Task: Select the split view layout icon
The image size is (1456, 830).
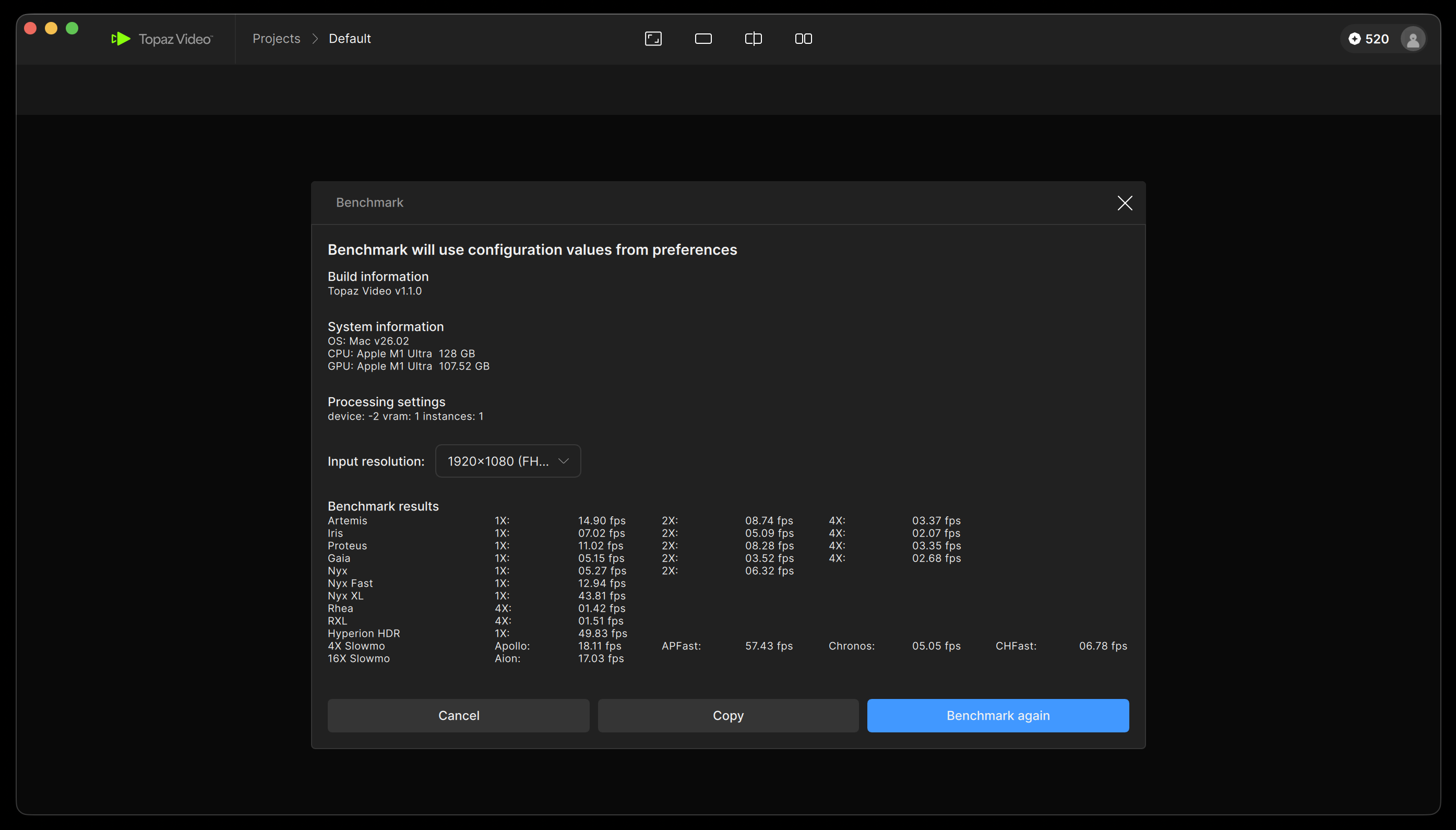Action: coord(754,39)
